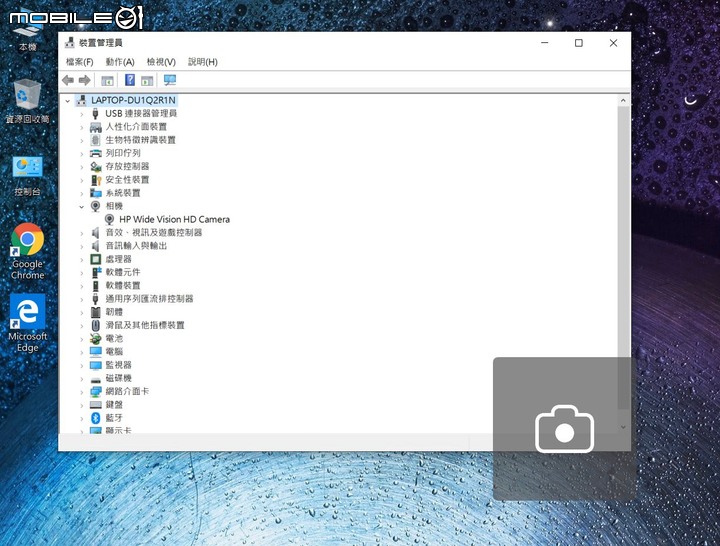Click the 人性化介面裝置 device icon
The height and width of the screenshot is (546, 720).
[x=96, y=127]
